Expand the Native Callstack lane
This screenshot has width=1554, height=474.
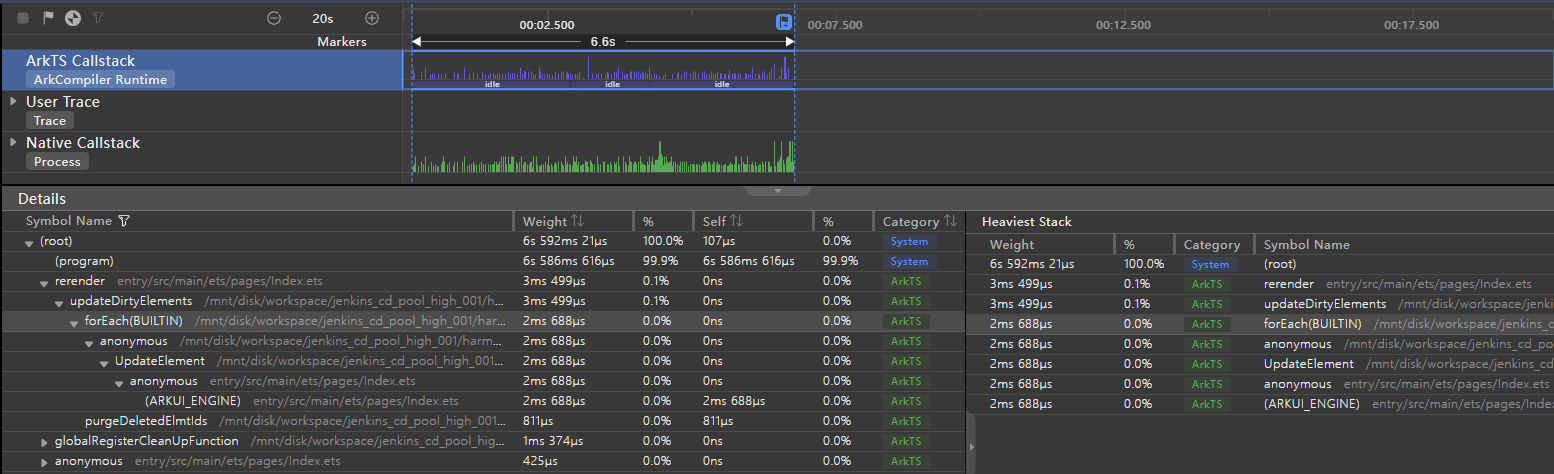[x=13, y=142]
